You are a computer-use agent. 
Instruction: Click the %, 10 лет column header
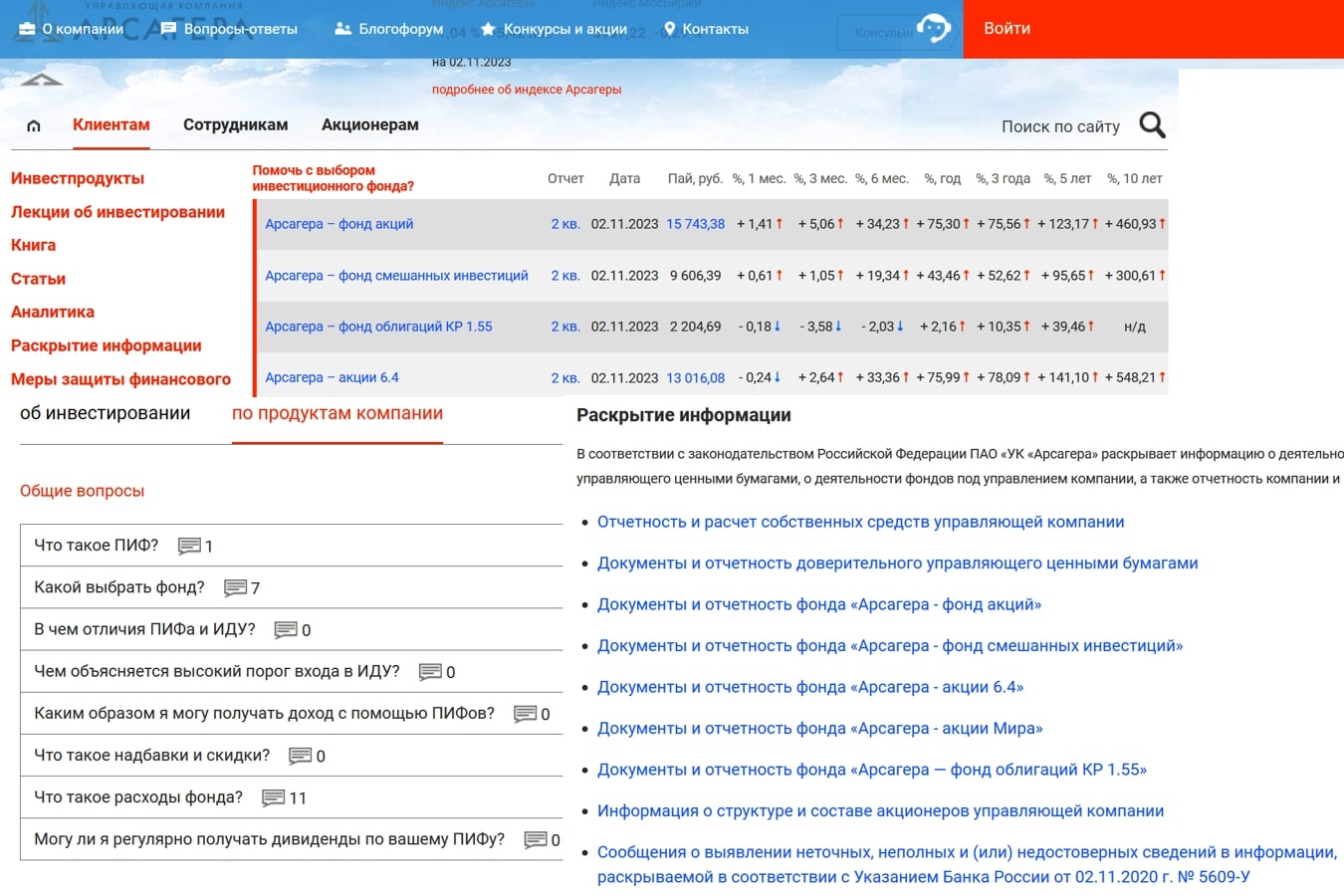tap(1135, 179)
